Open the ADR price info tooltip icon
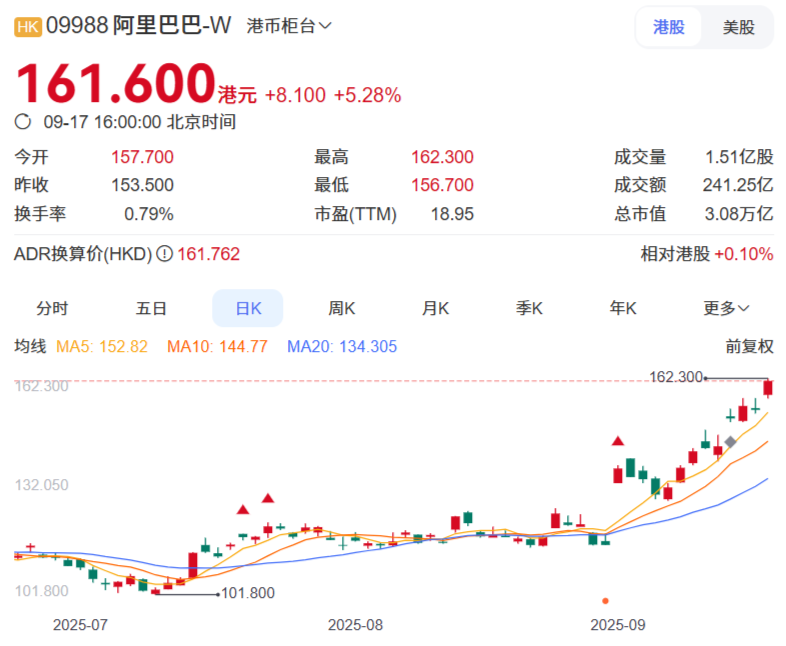The image size is (786, 646). [164, 254]
